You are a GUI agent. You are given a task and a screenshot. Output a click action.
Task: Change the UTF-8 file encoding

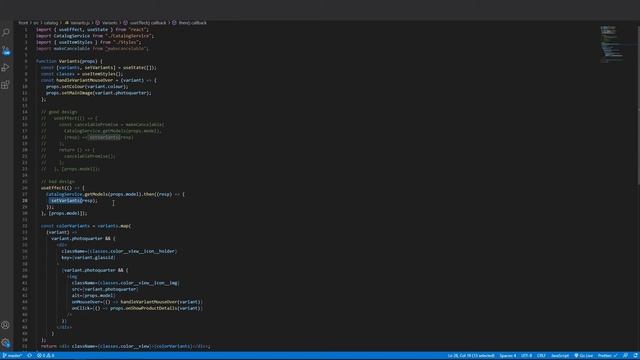point(526,356)
